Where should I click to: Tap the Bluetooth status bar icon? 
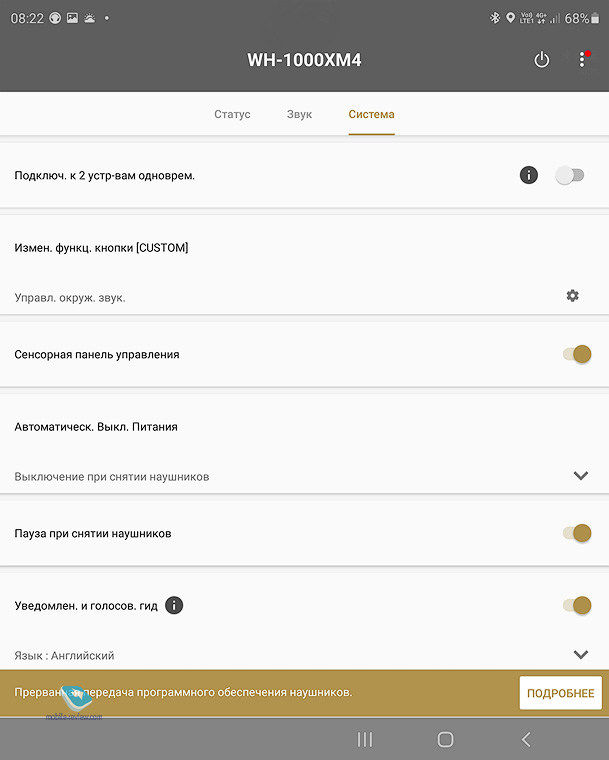click(495, 18)
